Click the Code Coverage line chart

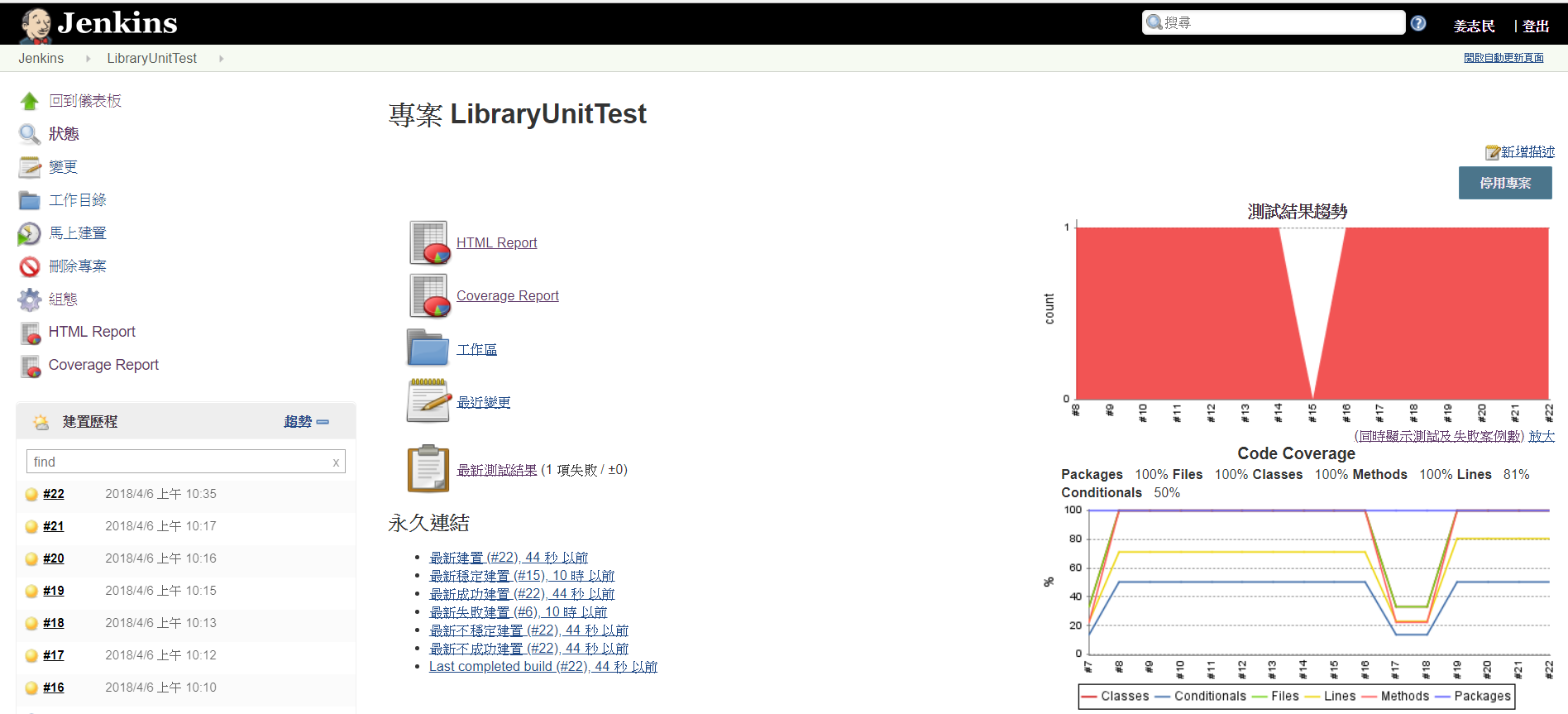tap(1298, 592)
